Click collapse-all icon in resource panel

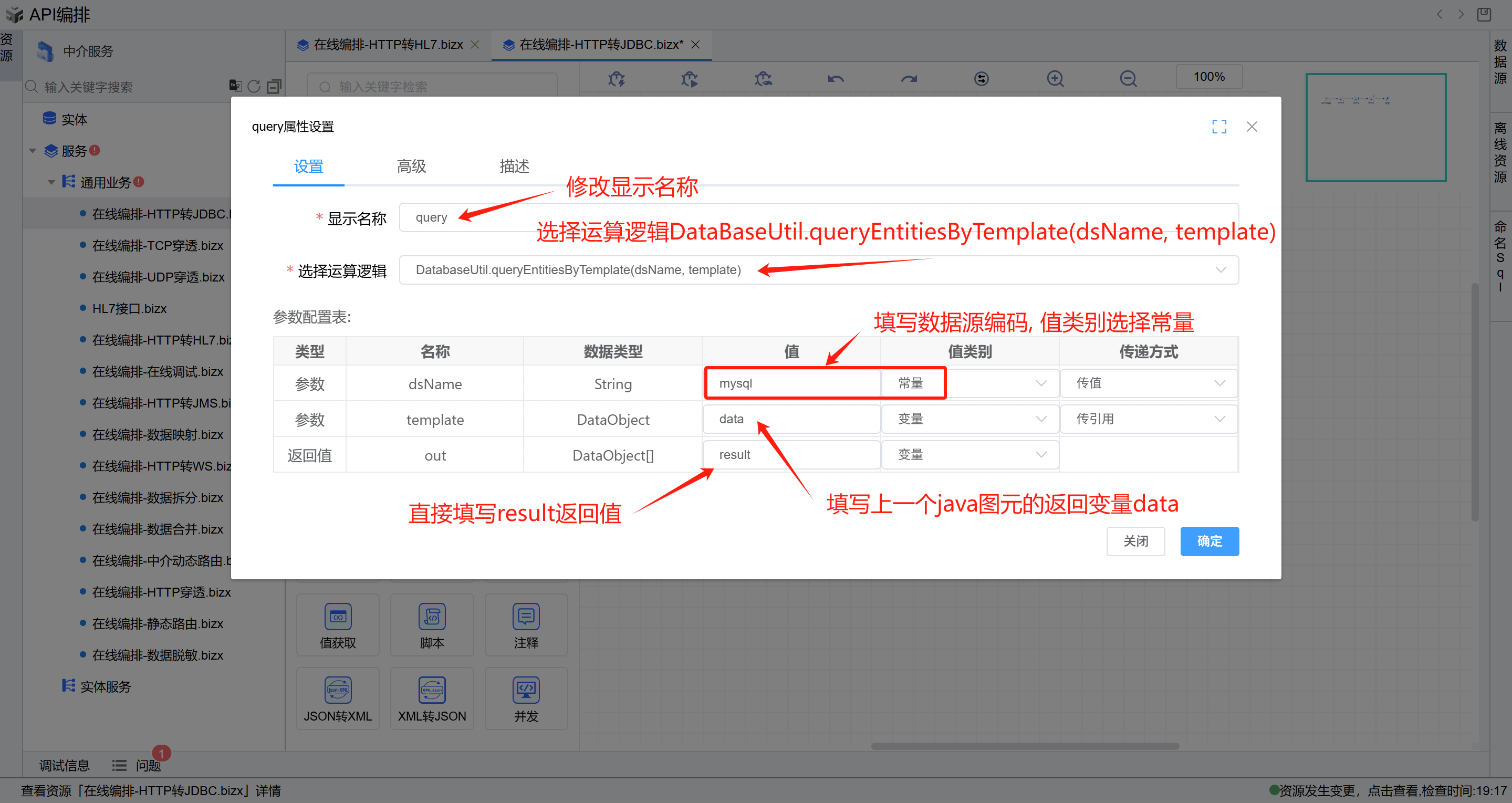click(274, 87)
